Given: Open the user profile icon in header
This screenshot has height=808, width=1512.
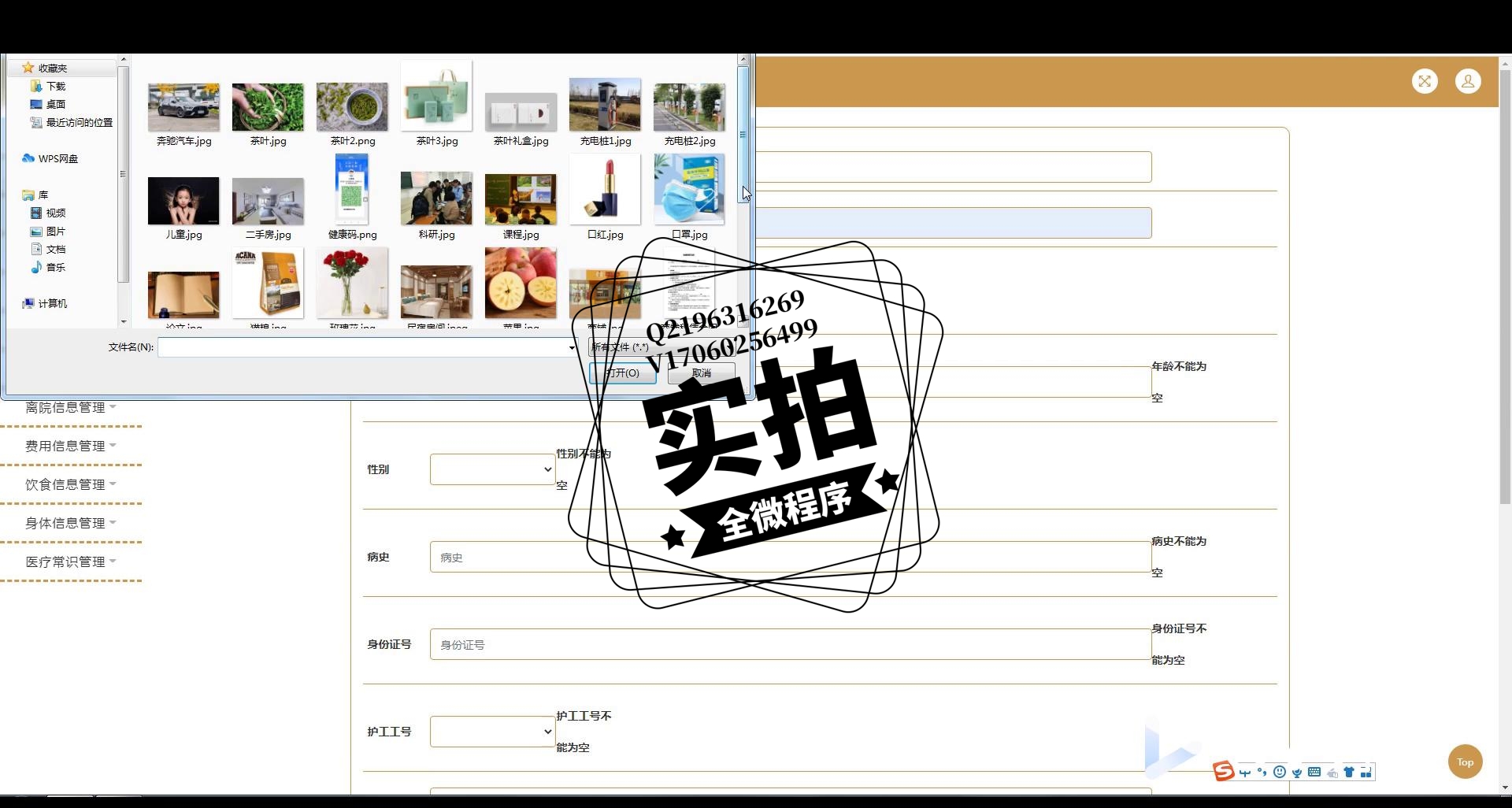Looking at the screenshot, I should (x=1468, y=81).
